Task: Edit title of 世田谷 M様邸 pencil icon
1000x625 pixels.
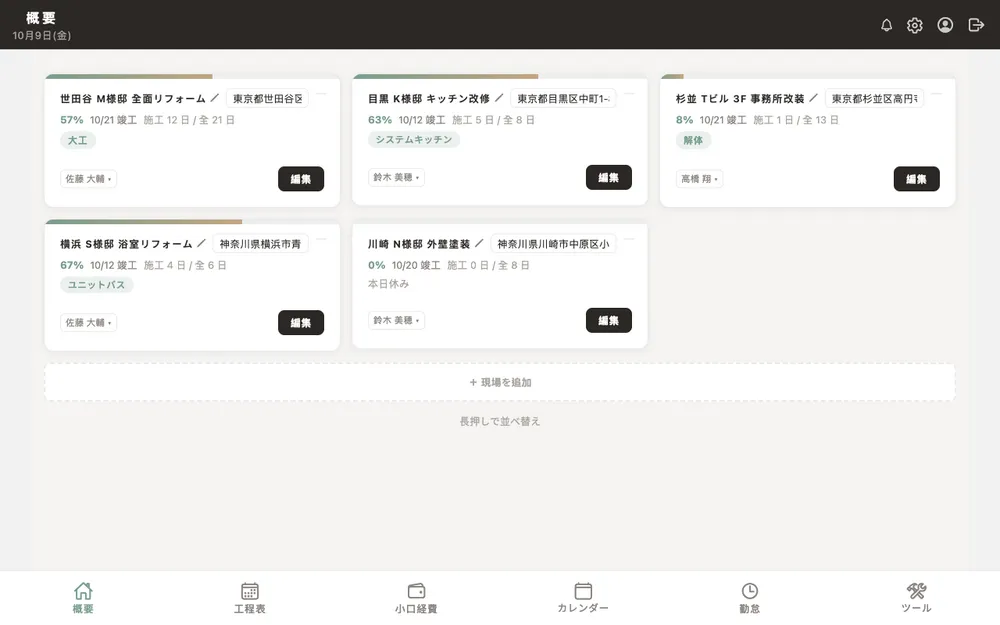Action: click(x=215, y=98)
